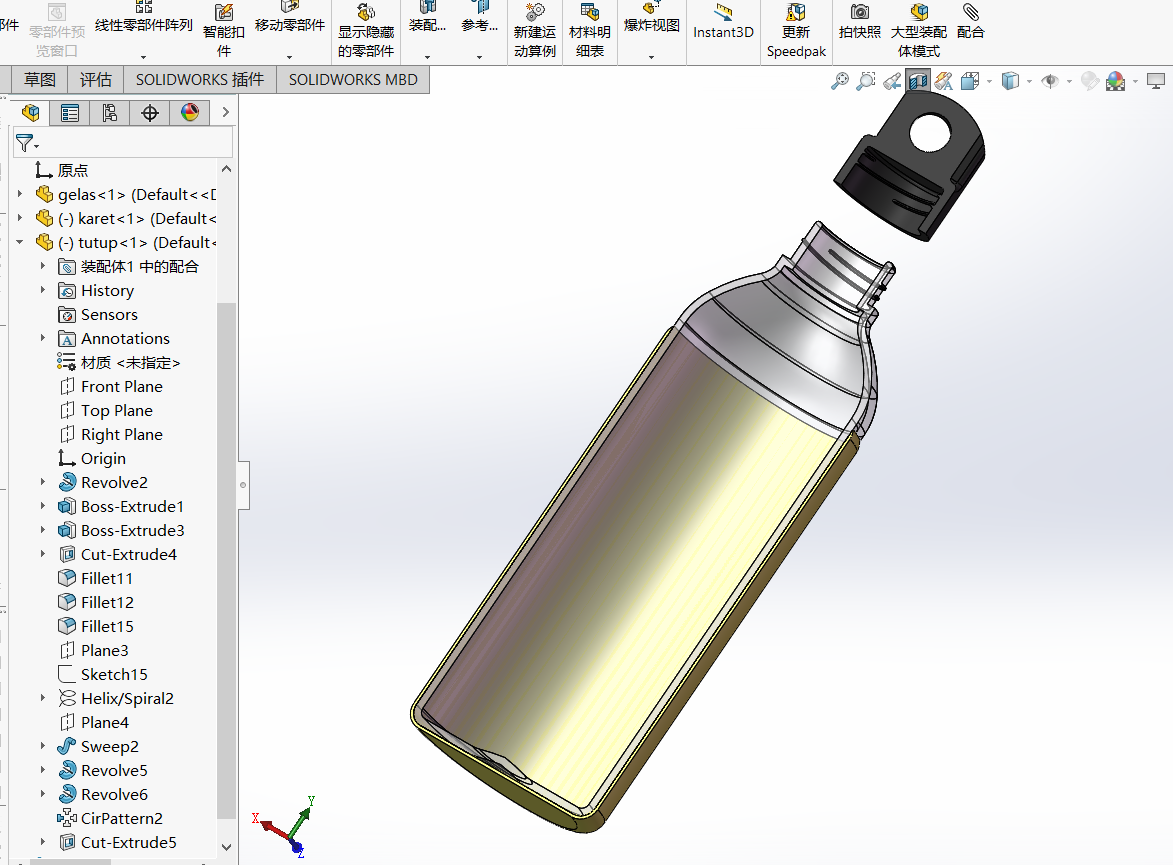1173x865 pixels.
Task: Click the 原点 origin item
Action: (61, 170)
